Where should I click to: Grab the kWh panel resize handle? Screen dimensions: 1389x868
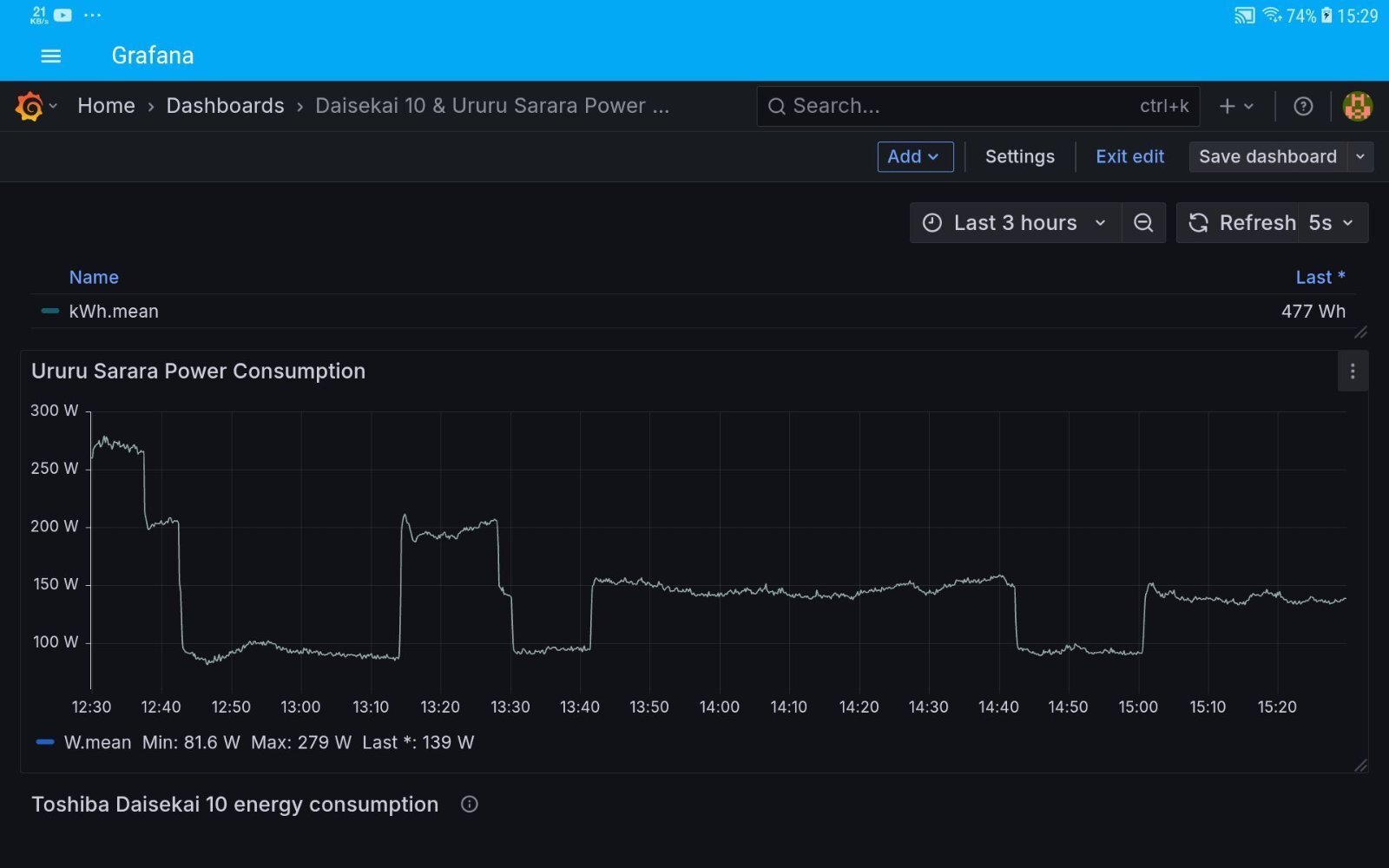(1360, 332)
